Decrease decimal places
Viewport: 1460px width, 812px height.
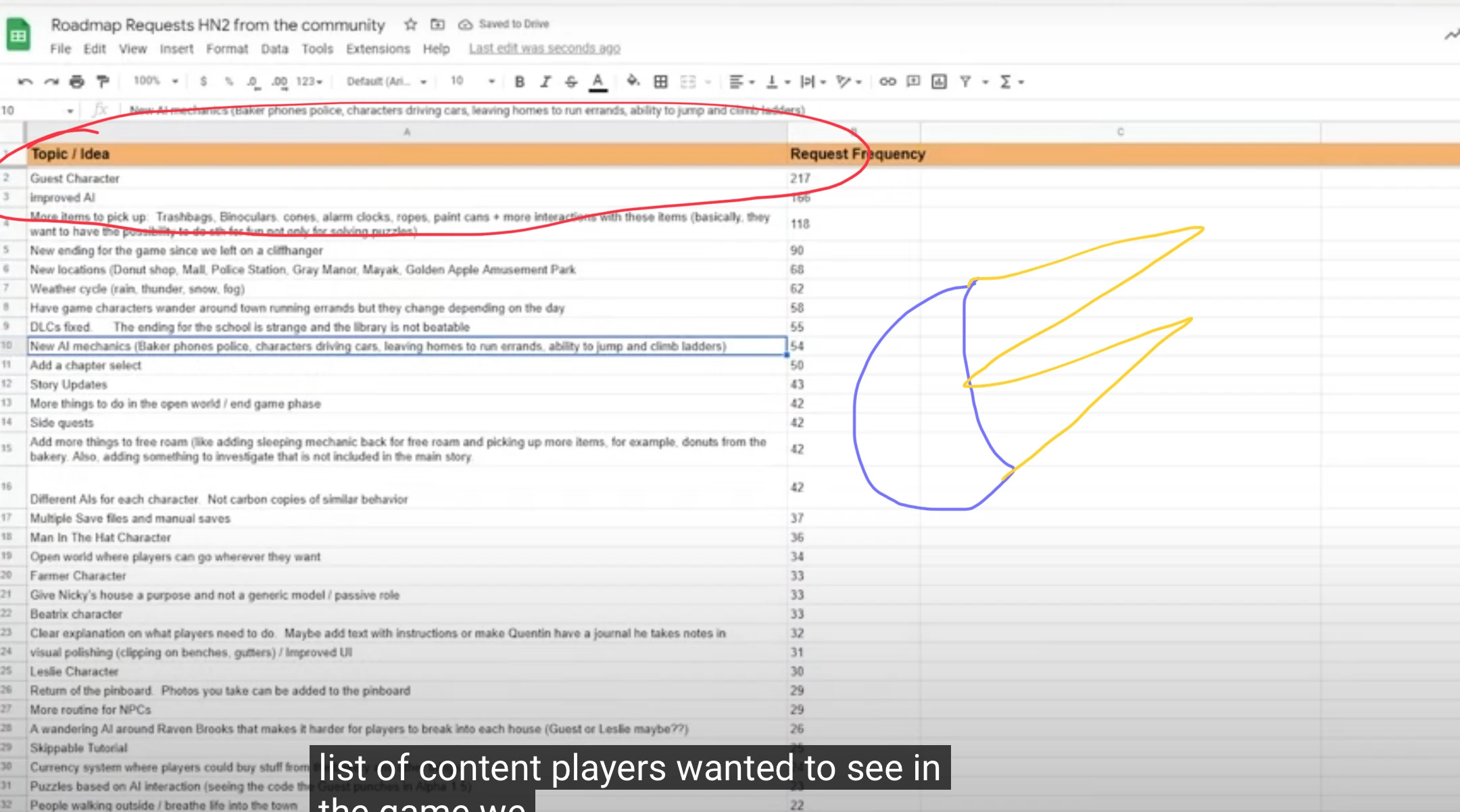pos(253,82)
